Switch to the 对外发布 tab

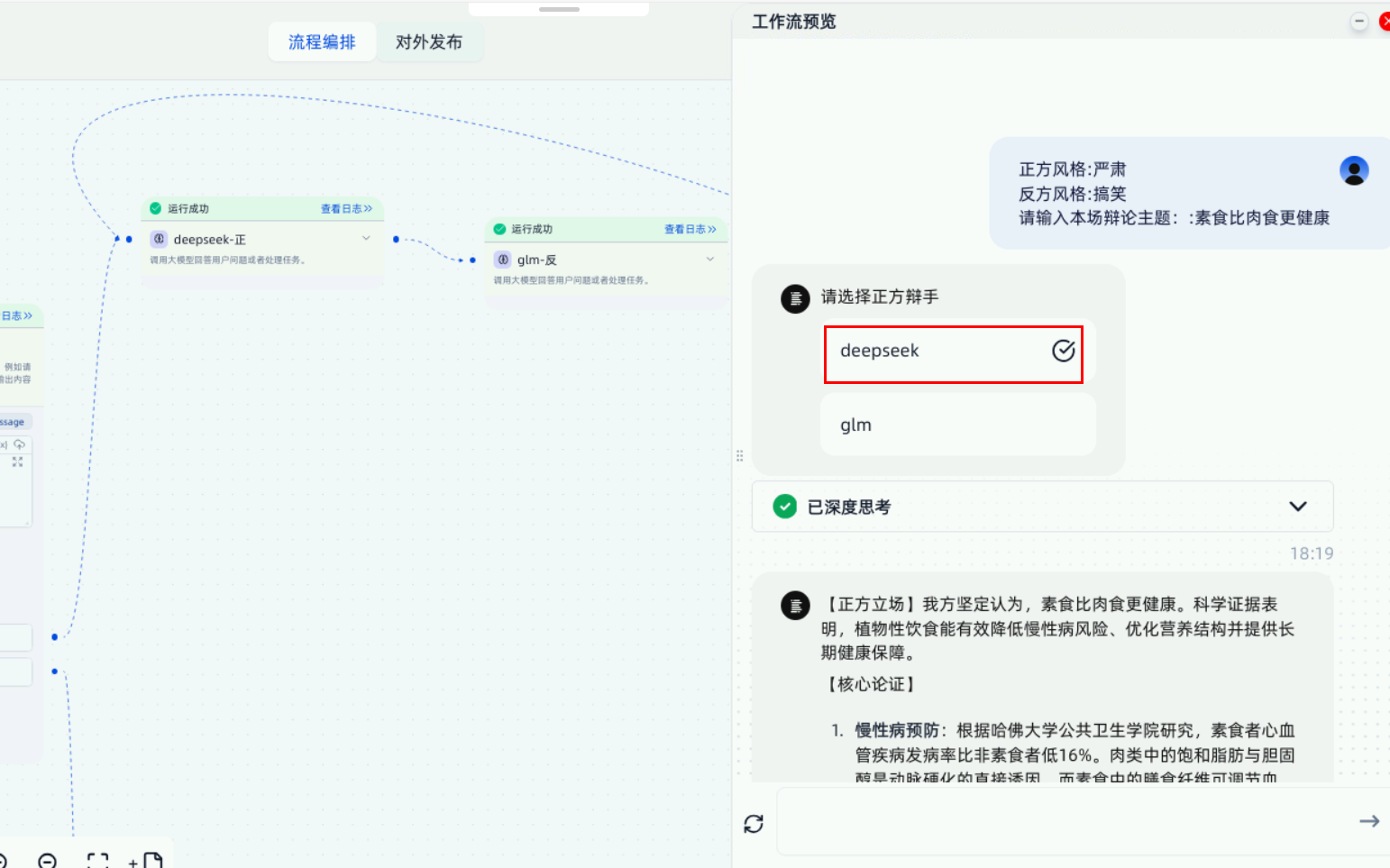[429, 42]
